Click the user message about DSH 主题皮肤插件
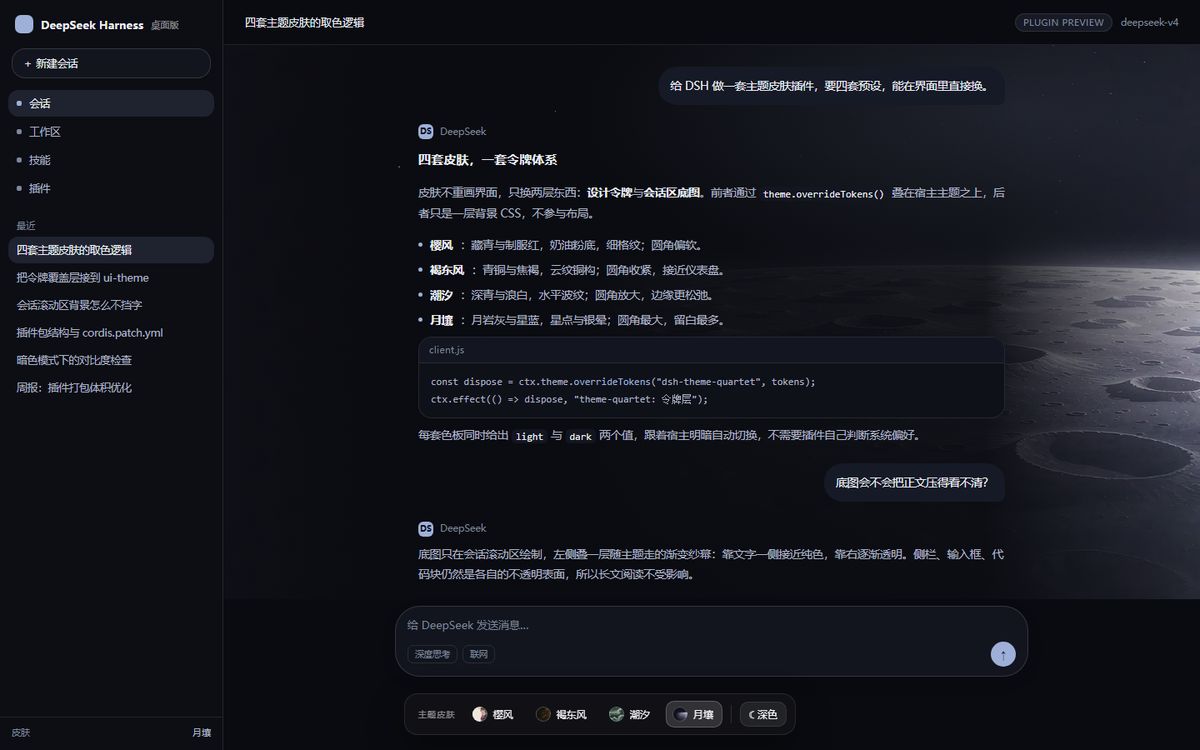1200x750 pixels. 831,85
